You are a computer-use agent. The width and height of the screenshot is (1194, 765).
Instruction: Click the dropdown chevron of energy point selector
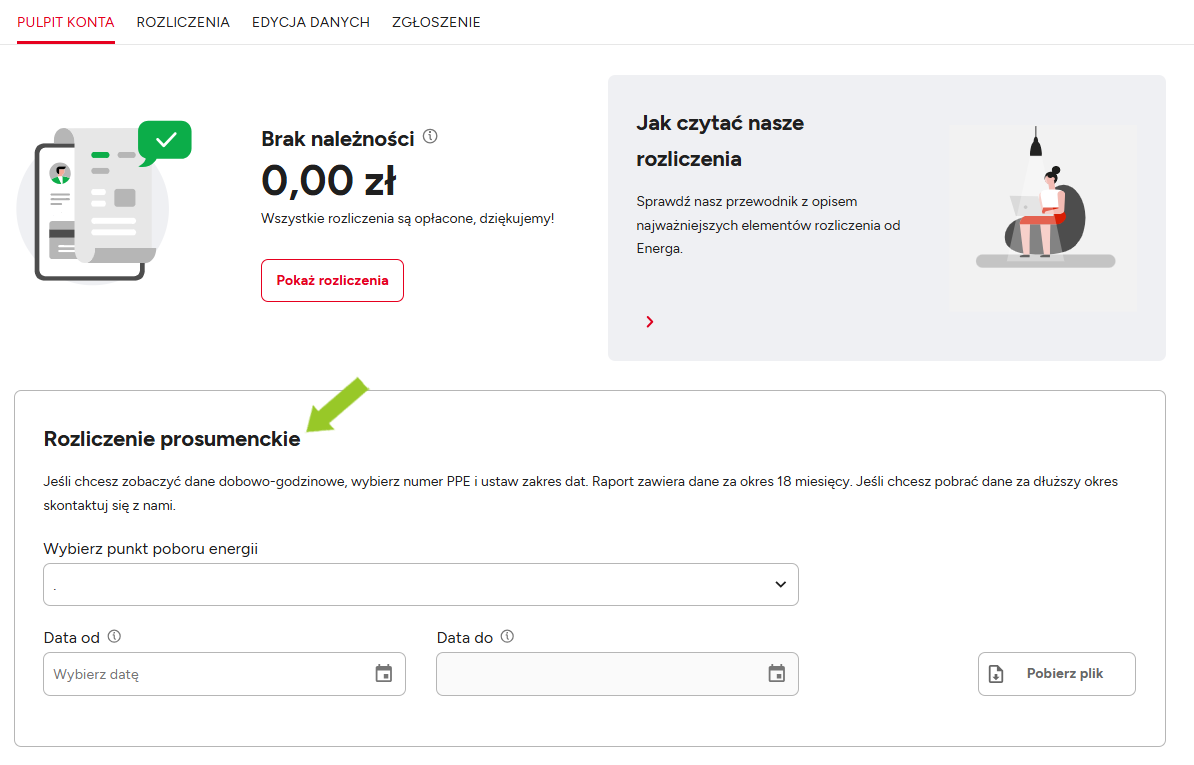[x=781, y=585]
